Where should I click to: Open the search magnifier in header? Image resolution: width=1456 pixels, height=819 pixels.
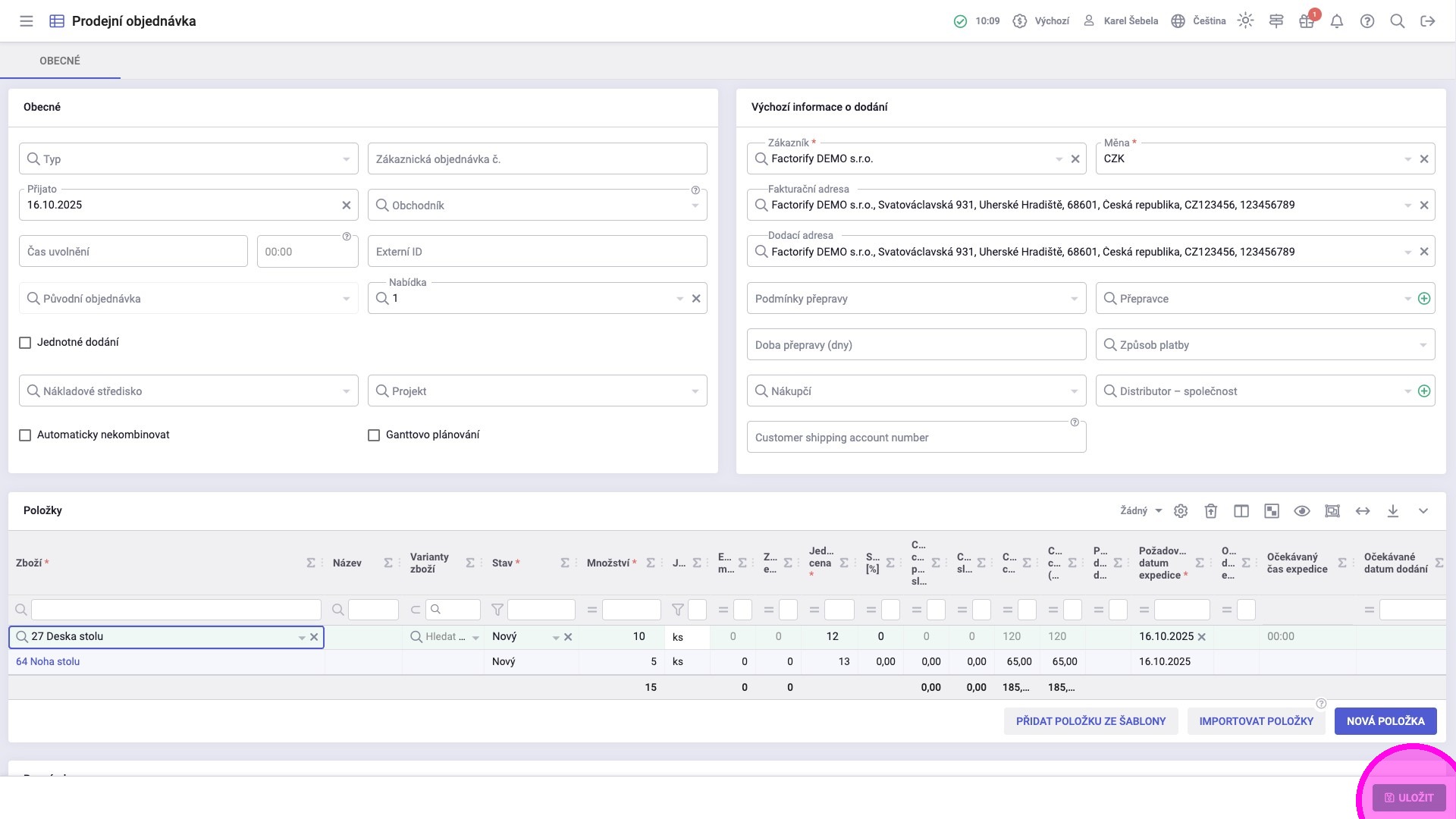coord(1397,21)
